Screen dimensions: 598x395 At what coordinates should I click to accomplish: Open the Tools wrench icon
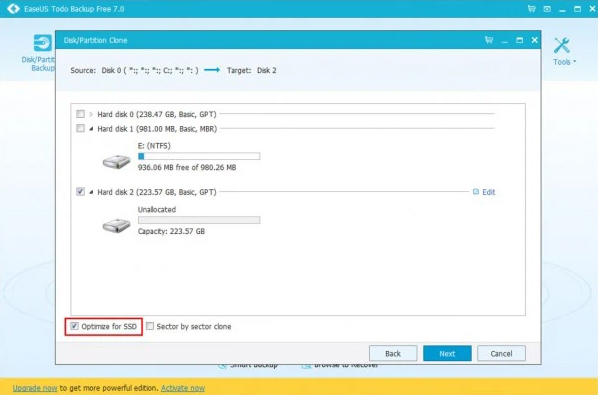(x=562, y=45)
